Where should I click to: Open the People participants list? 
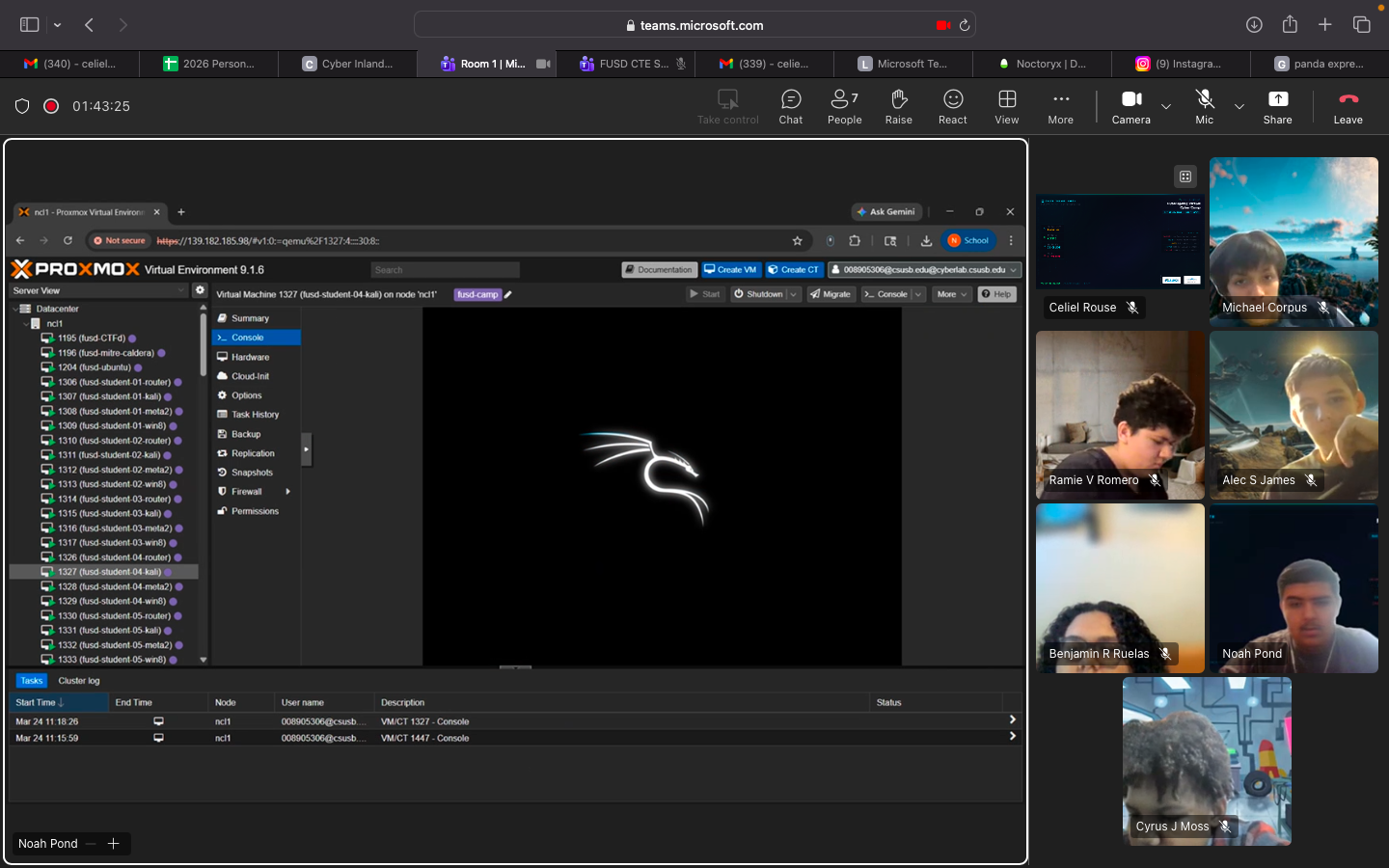click(844, 106)
